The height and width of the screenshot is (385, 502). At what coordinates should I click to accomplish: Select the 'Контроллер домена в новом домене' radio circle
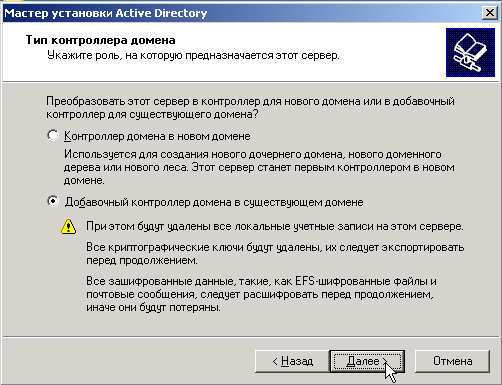click(53, 135)
